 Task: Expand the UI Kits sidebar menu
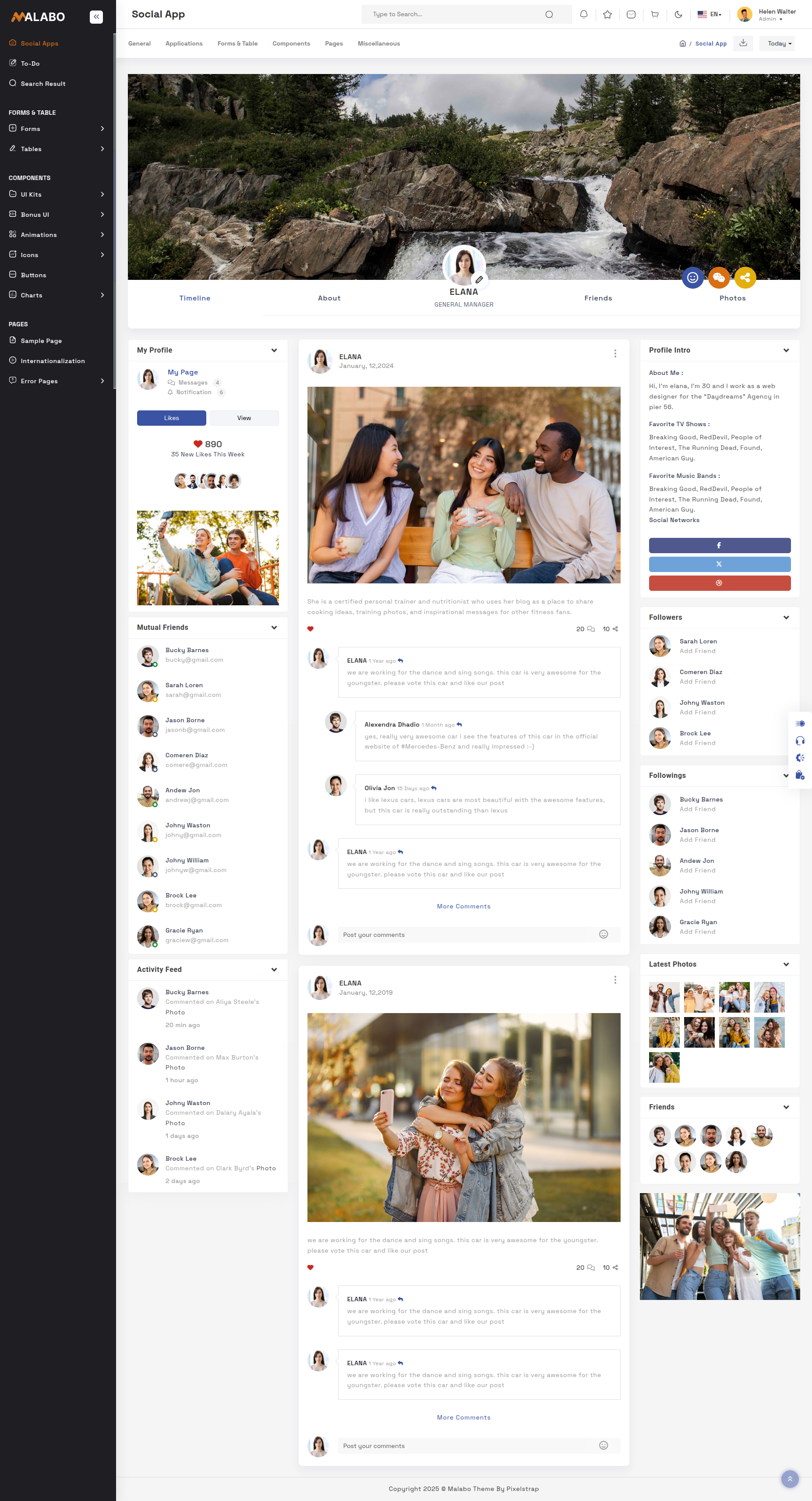(57, 194)
